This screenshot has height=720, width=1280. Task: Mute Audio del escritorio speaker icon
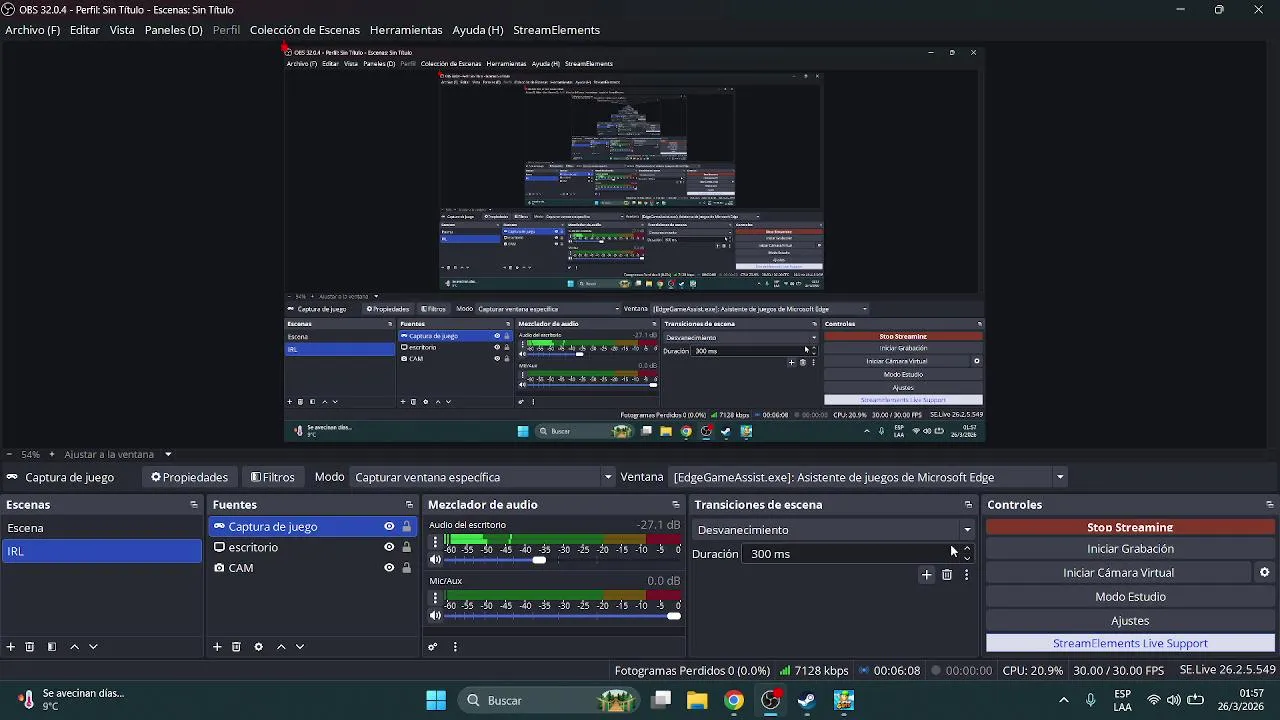(x=435, y=560)
